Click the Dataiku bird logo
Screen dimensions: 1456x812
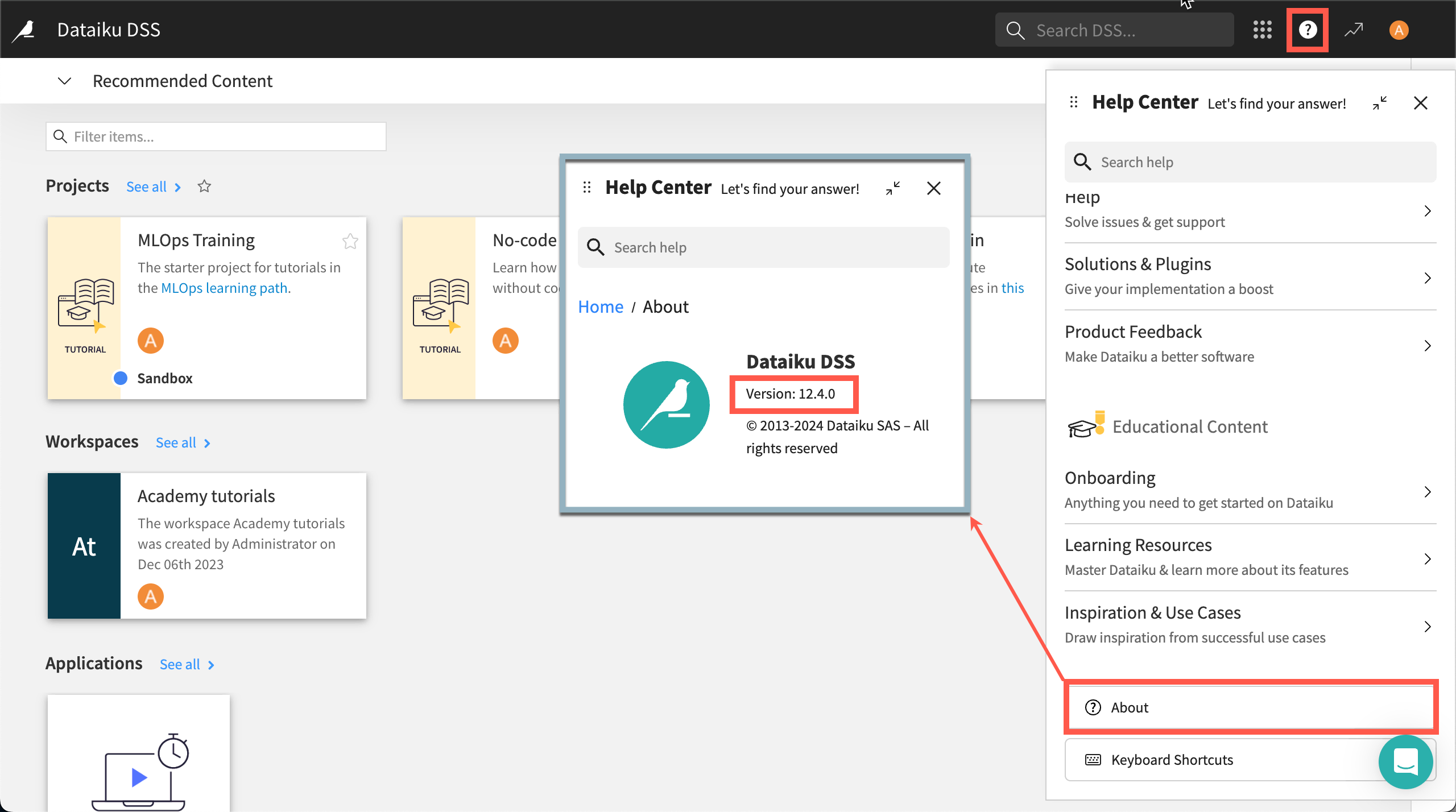coord(24,30)
